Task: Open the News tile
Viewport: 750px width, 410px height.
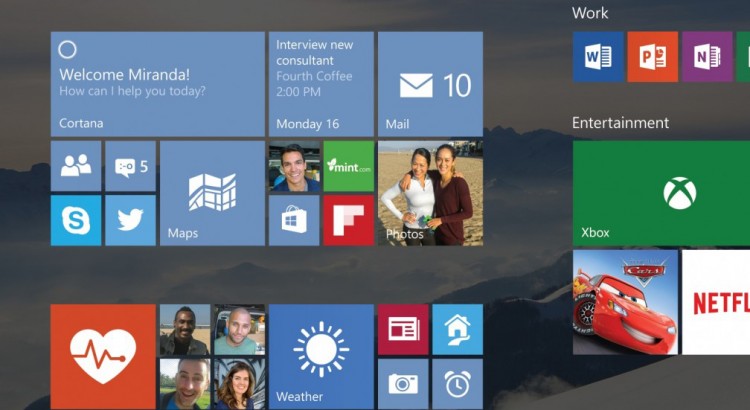Action: (403, 330)
